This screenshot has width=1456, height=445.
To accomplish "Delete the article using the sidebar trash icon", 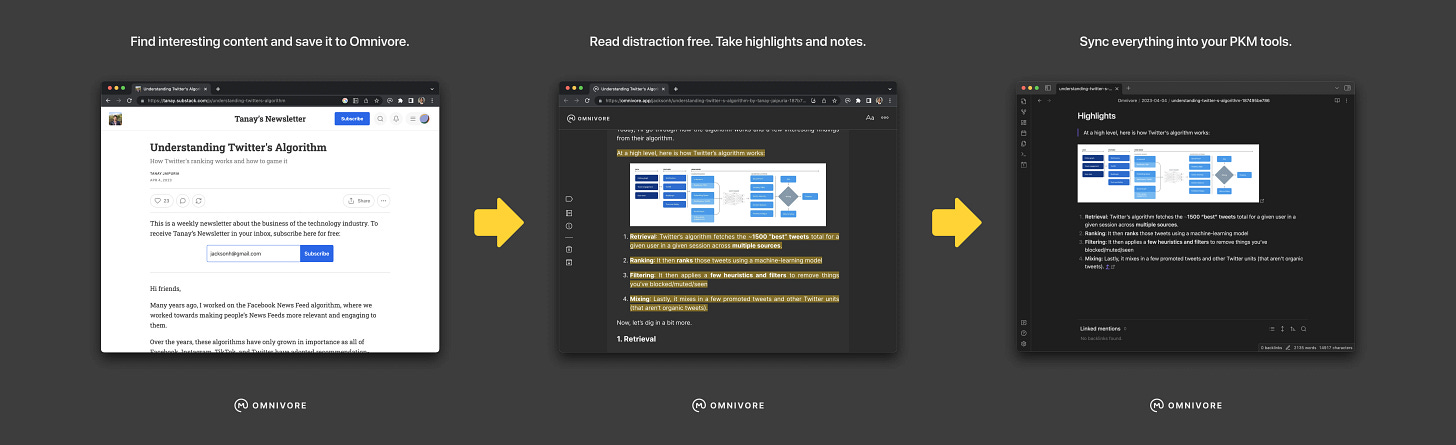I will coord(569,247).
